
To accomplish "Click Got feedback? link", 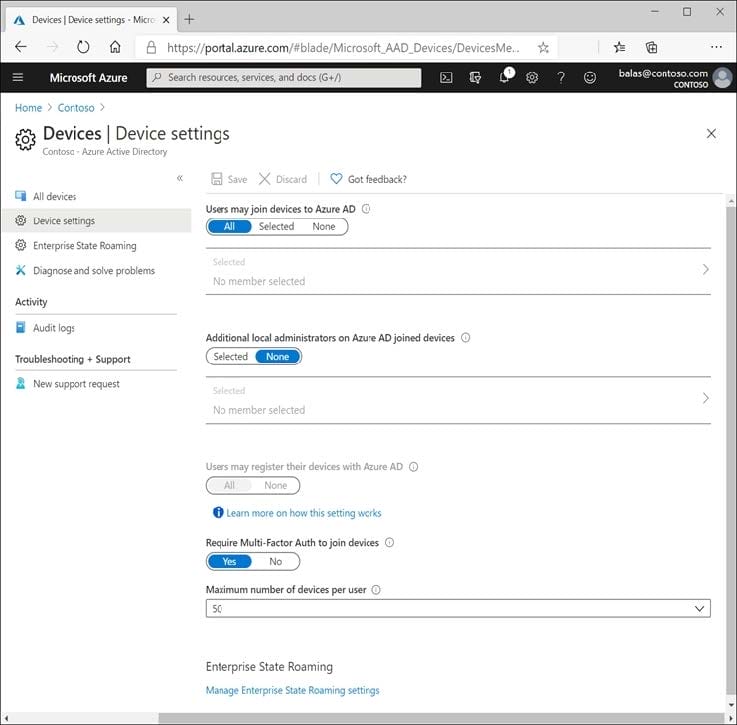I will pyautogui.click(x=368, y=179).
